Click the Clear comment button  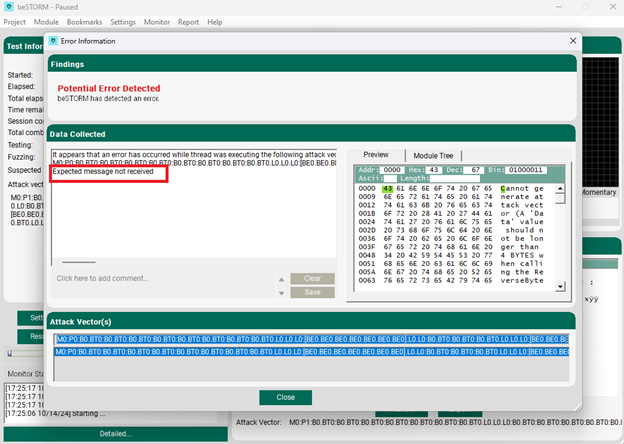(x=312, y=278)
